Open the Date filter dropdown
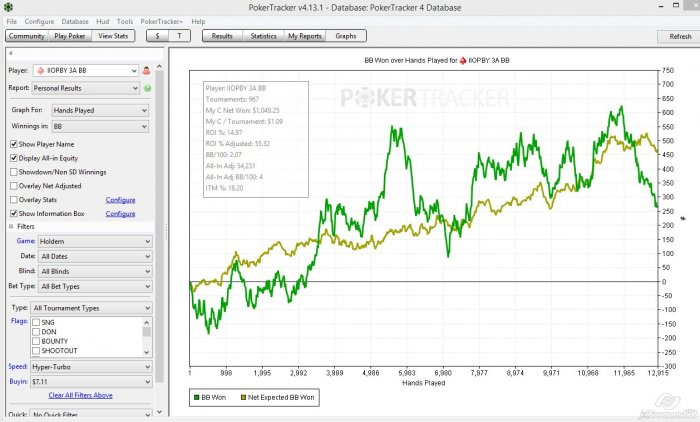 [95, 256]
